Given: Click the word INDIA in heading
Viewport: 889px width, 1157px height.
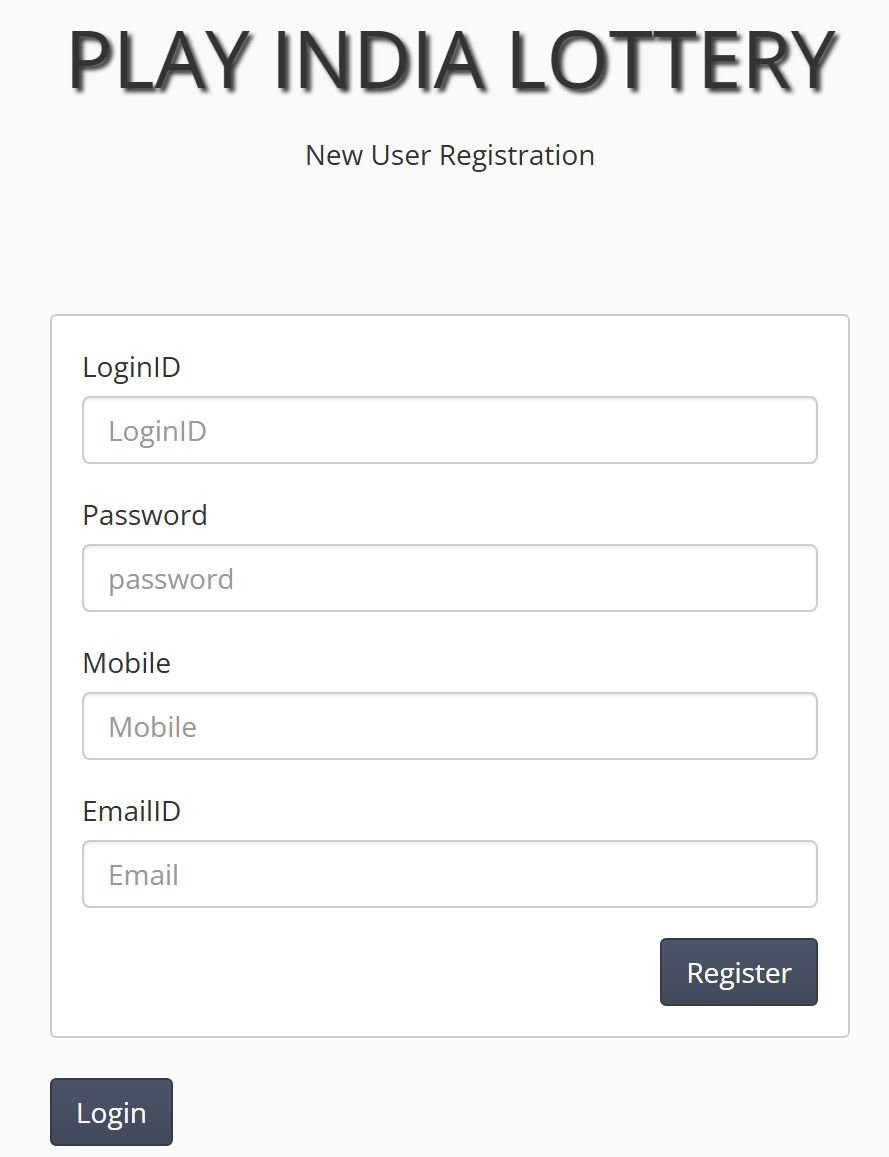Looking at the screenshot, I should (x=380, y=61).
